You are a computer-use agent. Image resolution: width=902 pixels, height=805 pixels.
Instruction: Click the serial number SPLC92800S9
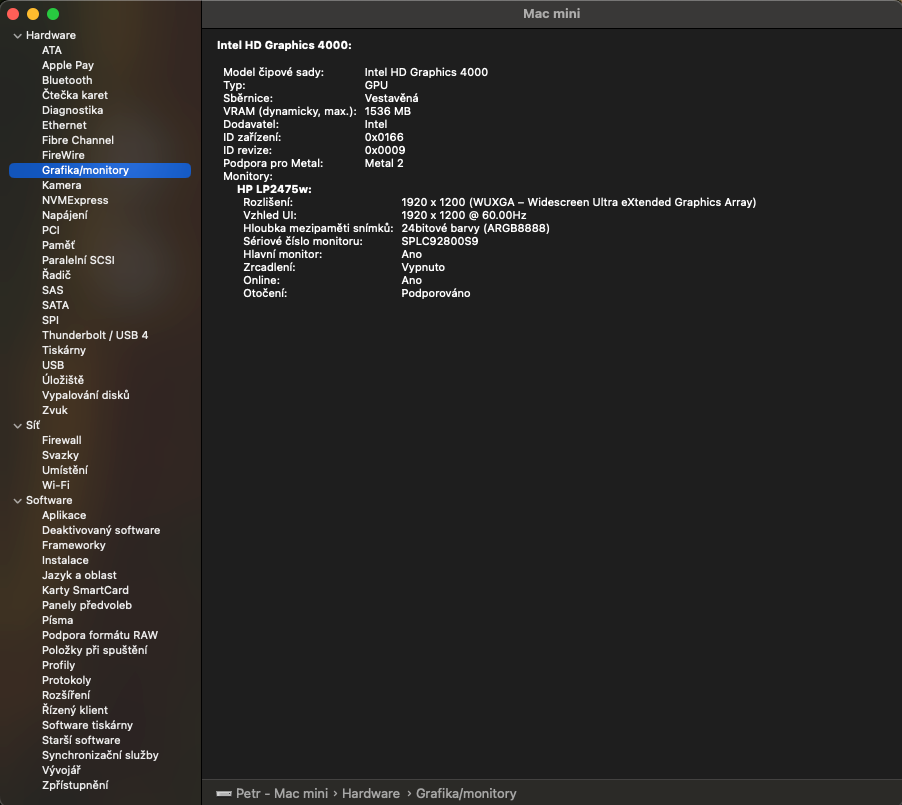439,242
